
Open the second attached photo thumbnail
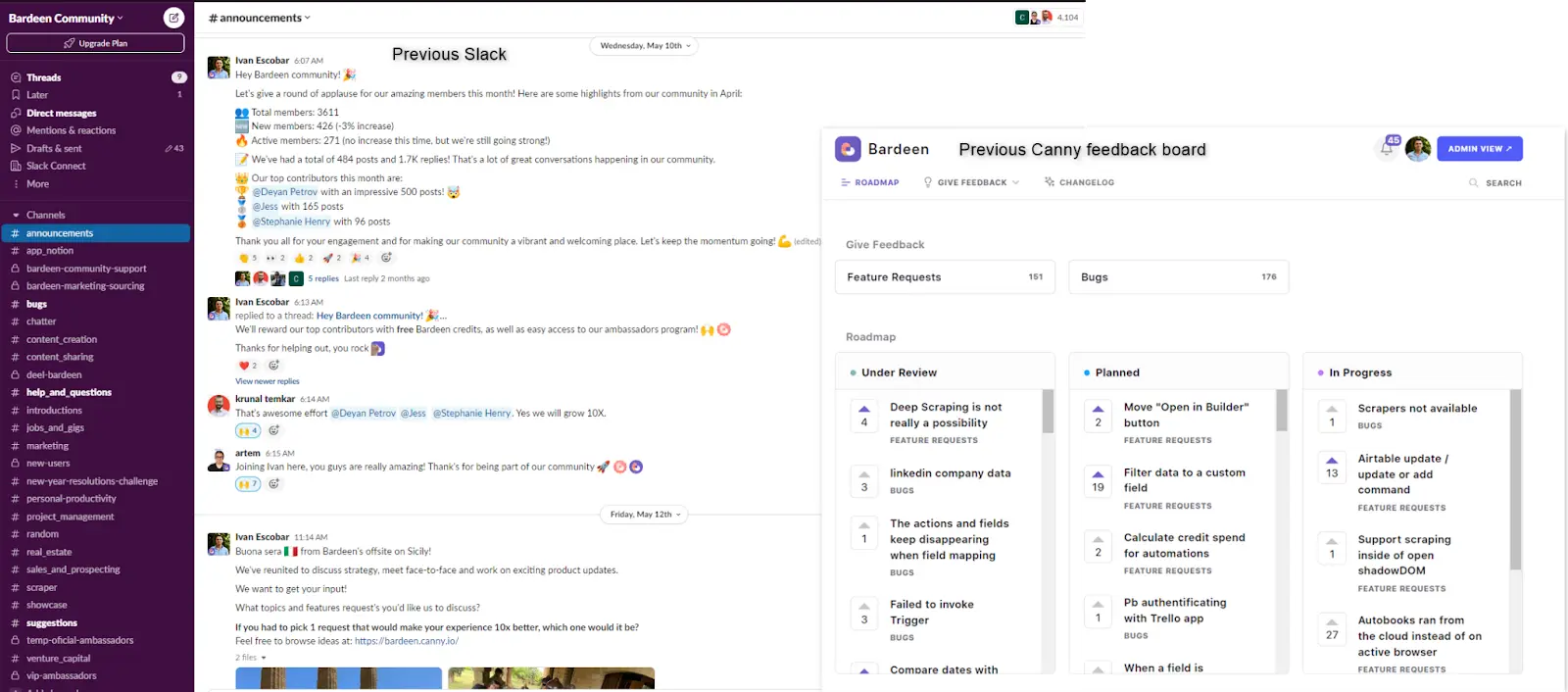coord(551,678)
